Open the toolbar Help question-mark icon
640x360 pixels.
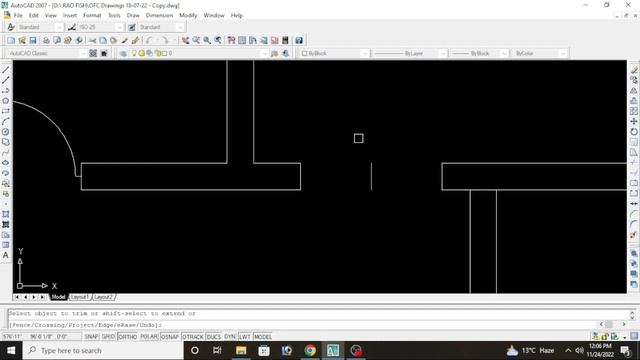point(299,40)
